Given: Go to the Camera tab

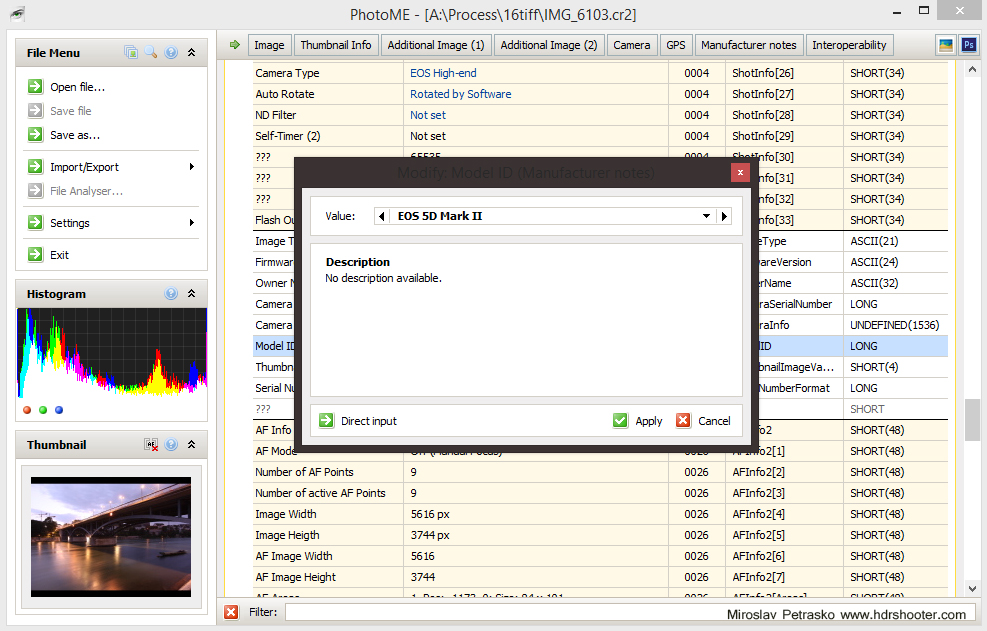Looking at the screenshot, I should [x=632, y=45].
